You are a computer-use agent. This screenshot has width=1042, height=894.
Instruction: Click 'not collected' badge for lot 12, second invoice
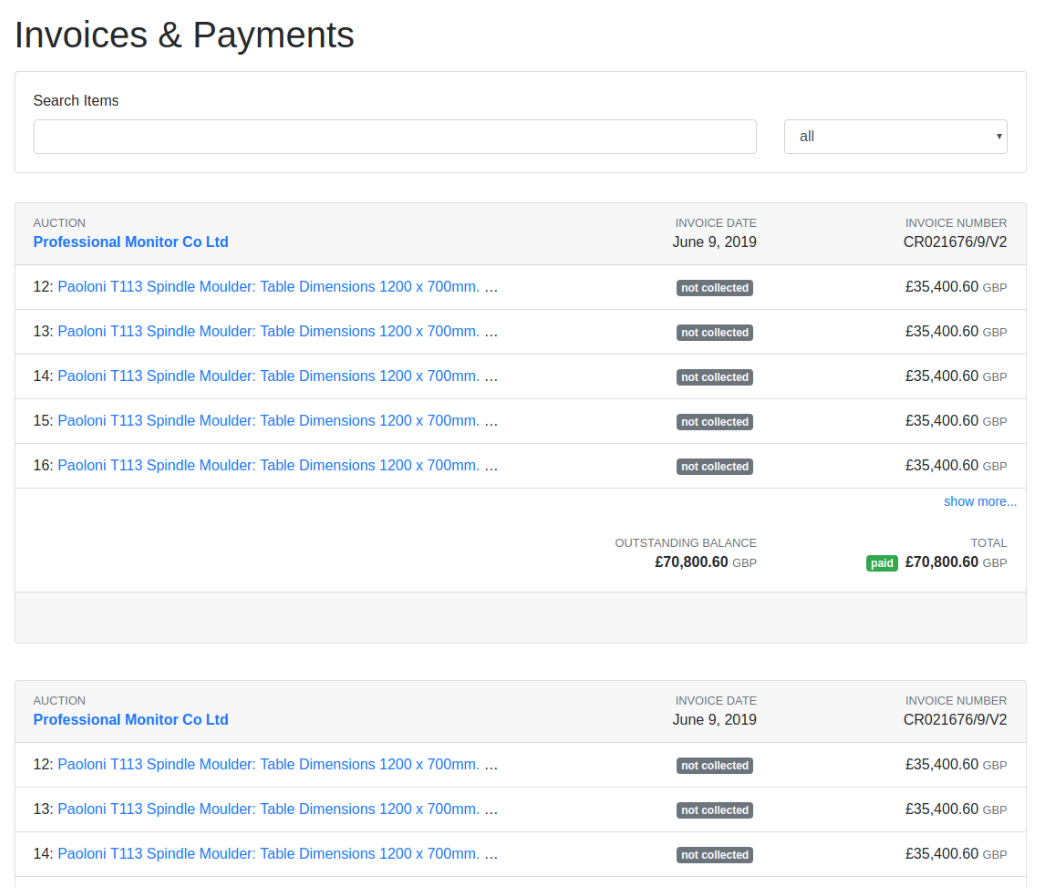click(x=714, y=766)
